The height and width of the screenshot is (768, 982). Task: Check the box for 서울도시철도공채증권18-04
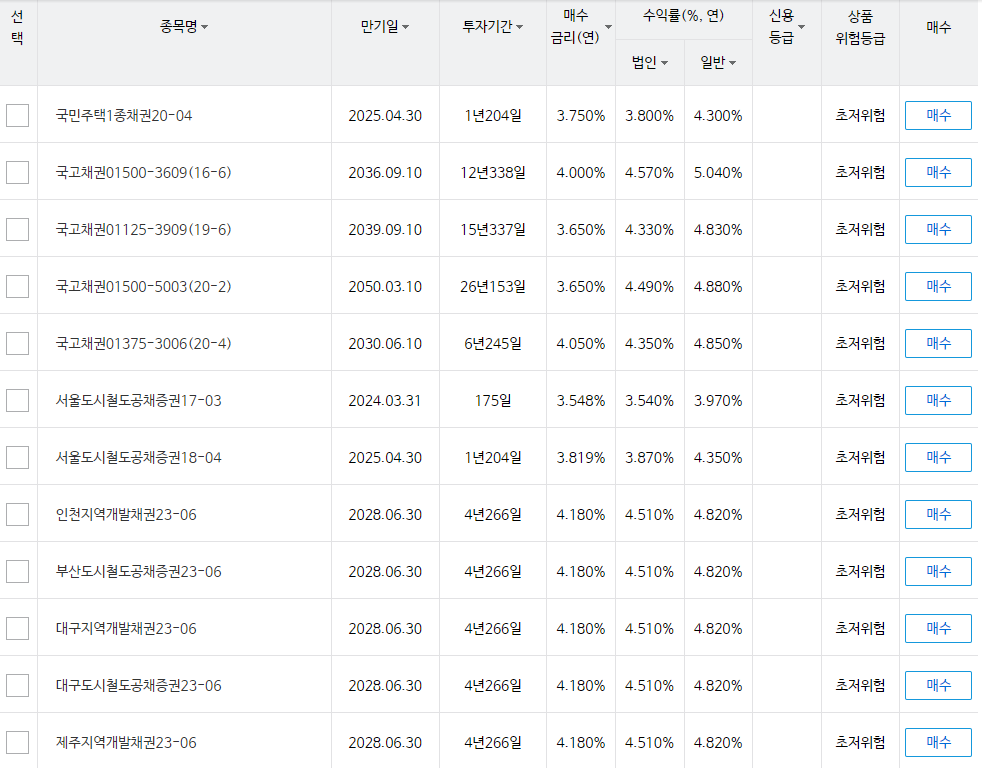pos(18,457)
